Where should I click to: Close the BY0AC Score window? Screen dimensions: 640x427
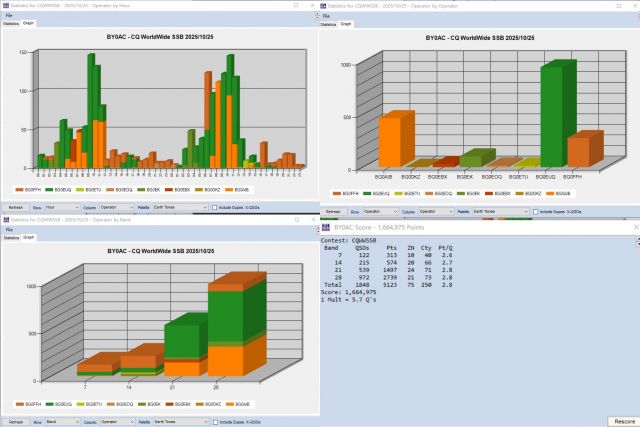click(x=633, y=227)
